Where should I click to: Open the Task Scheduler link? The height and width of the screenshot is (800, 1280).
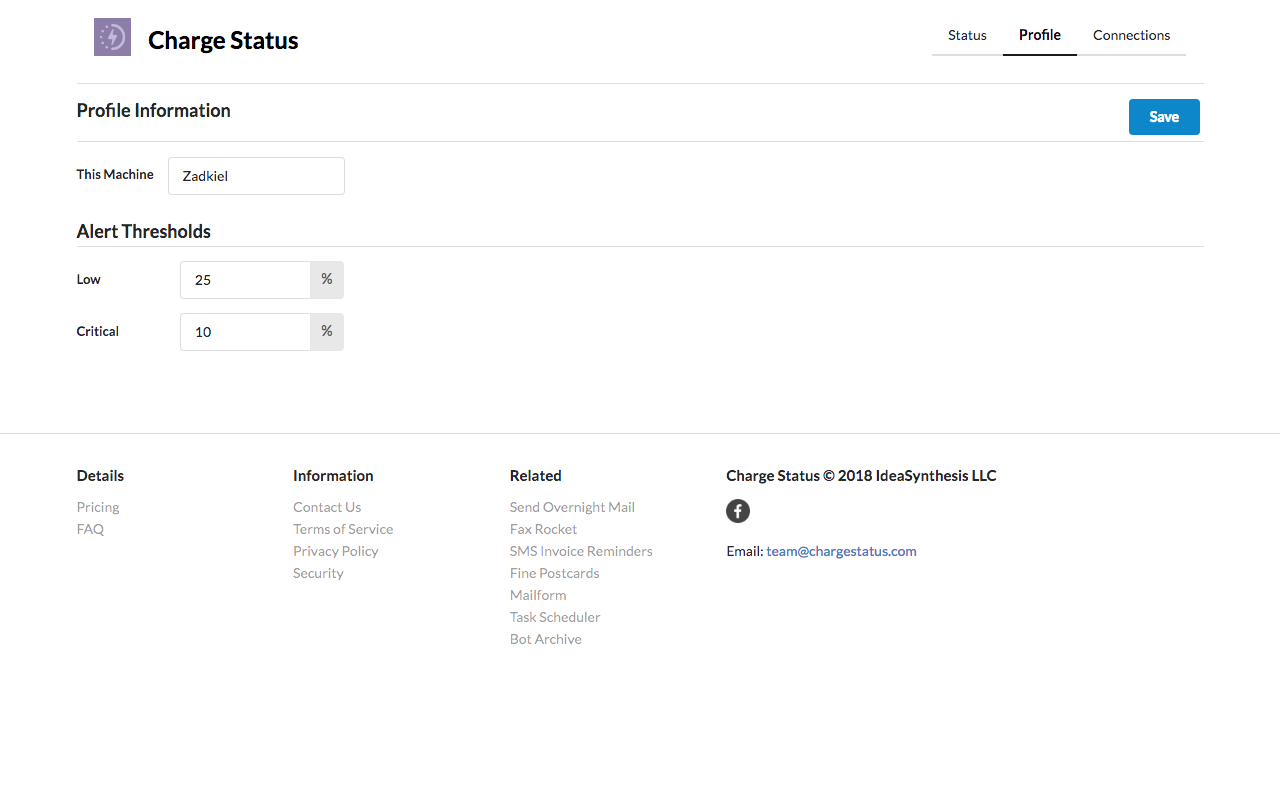(555, 617)
